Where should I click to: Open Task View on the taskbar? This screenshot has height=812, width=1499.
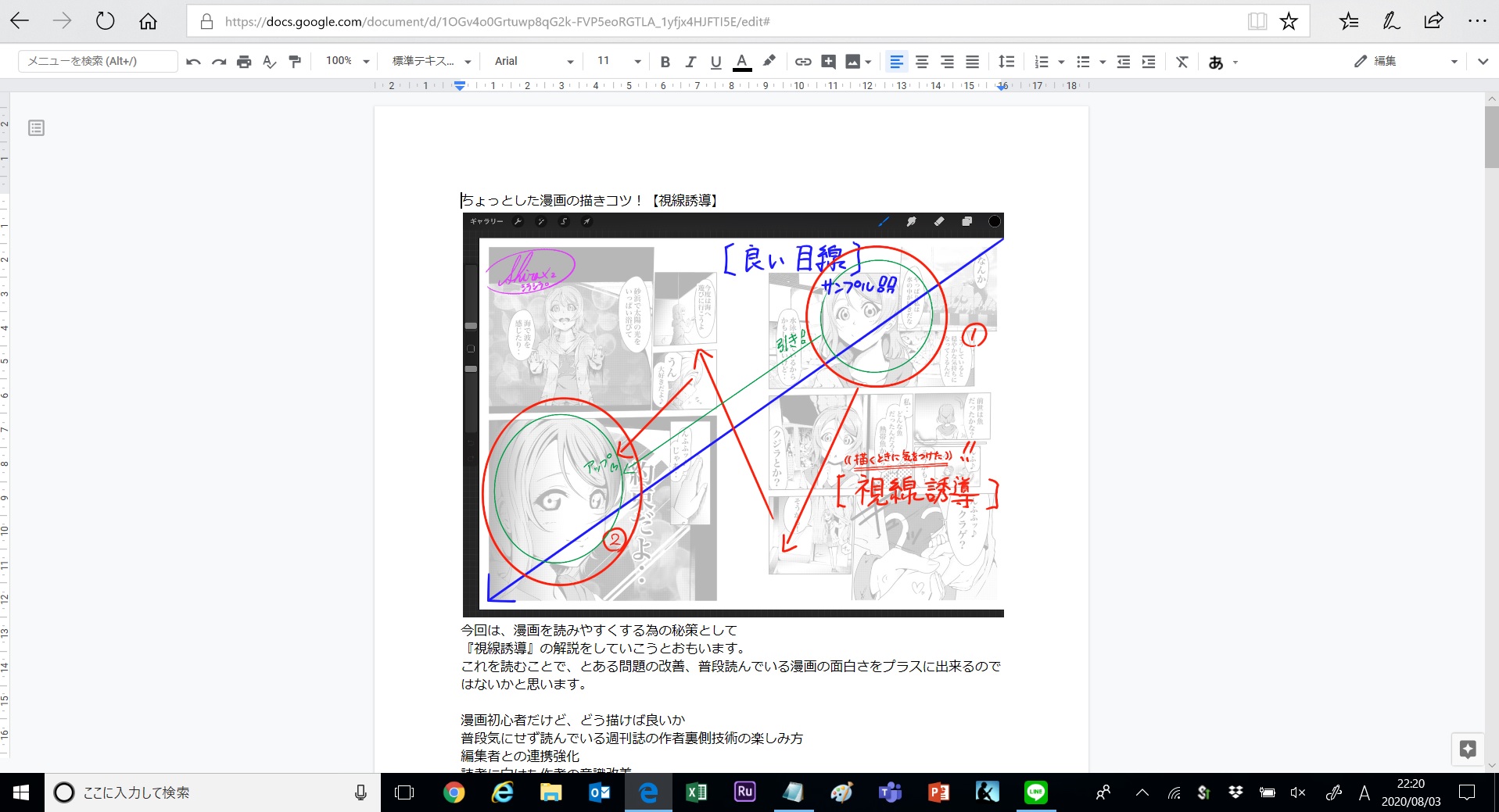pos(404,792)
